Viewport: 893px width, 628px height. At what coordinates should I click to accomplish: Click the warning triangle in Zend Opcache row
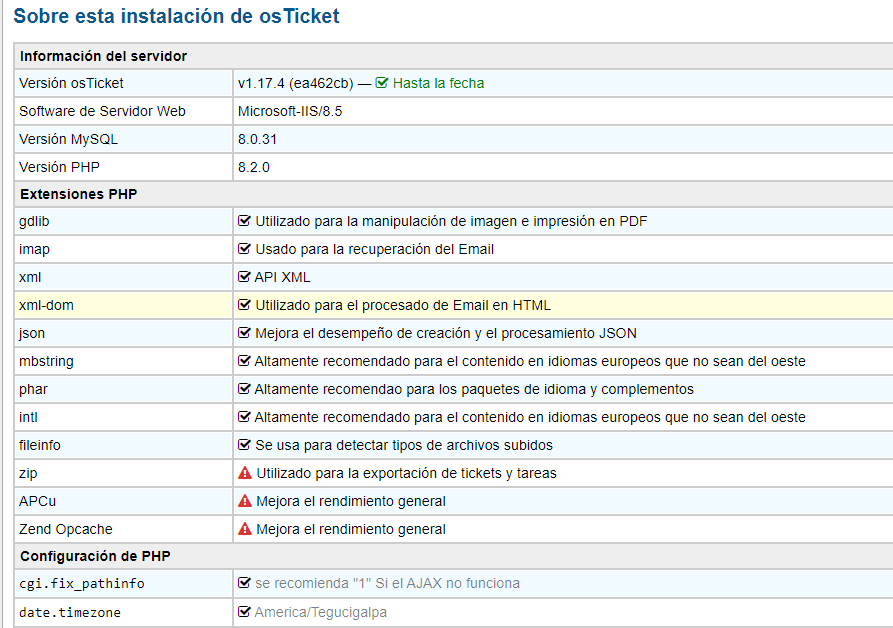tap(244, 529)
